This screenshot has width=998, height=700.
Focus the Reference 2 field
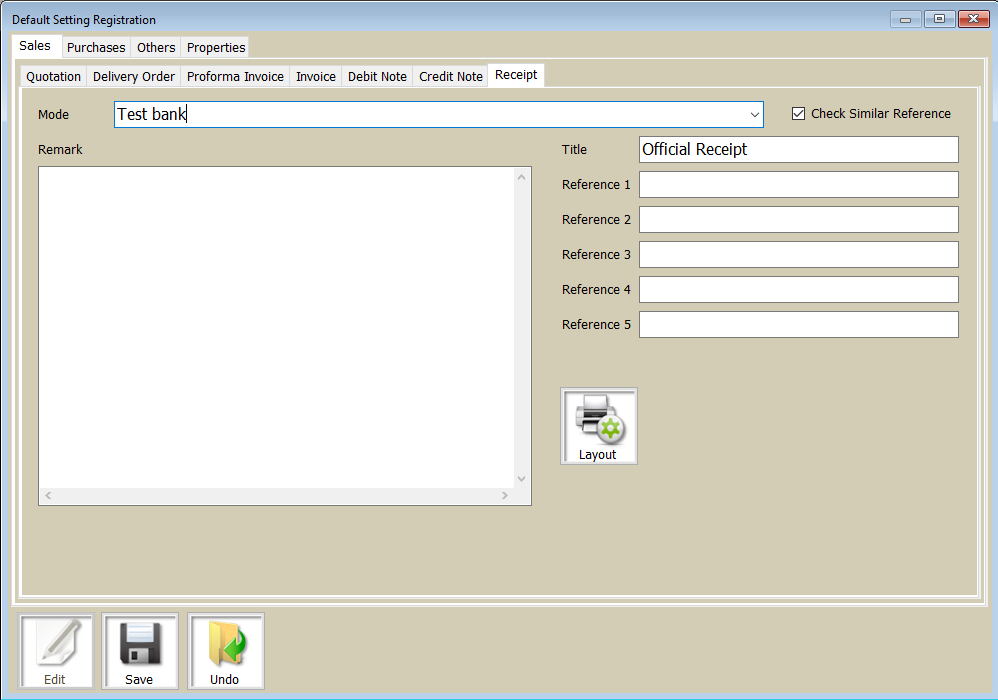(x=799, y=220)
